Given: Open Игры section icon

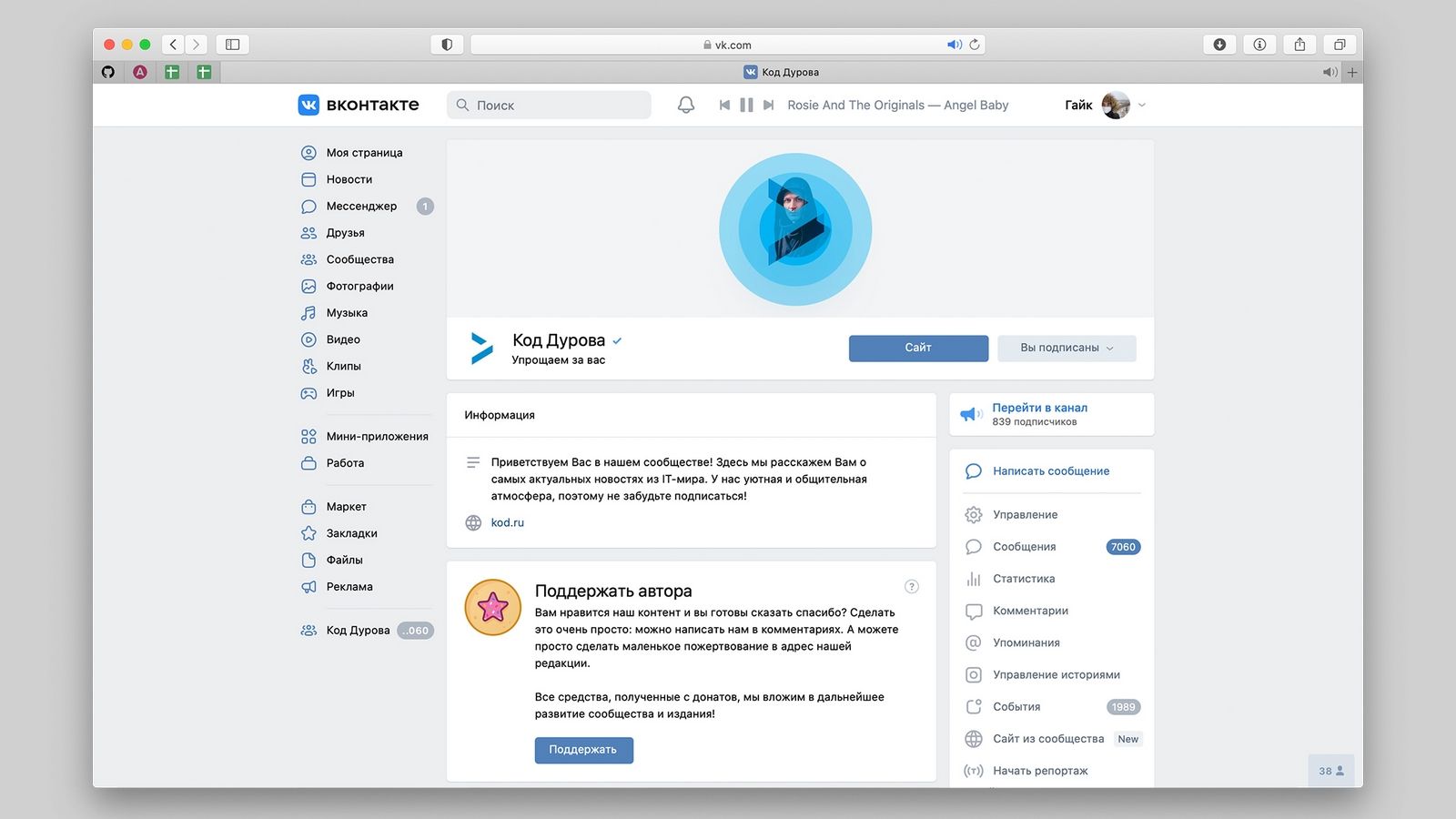Looking at the screenshot, I should click(308, 393).
